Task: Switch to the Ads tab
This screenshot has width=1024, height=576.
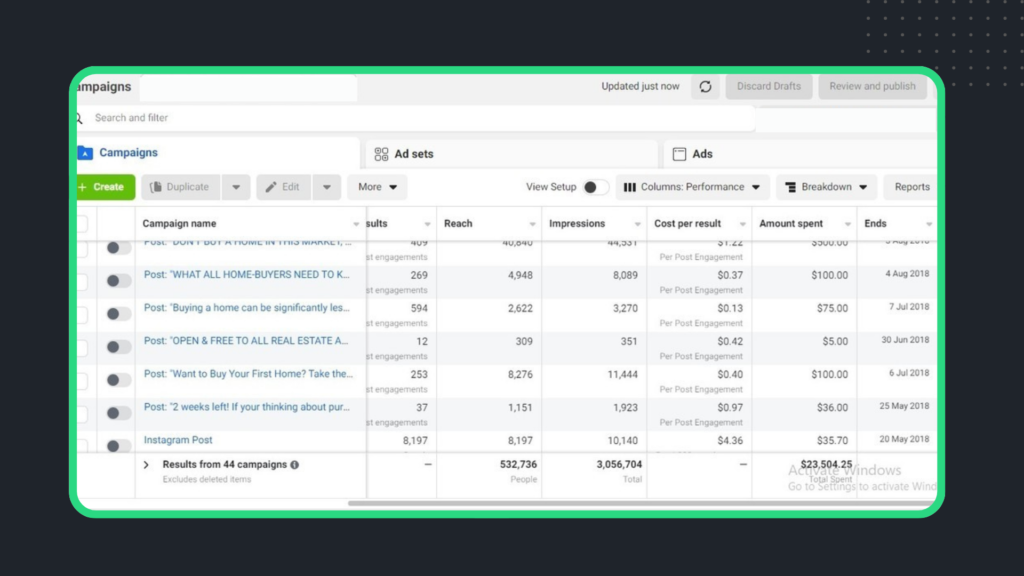Action: 702,154
